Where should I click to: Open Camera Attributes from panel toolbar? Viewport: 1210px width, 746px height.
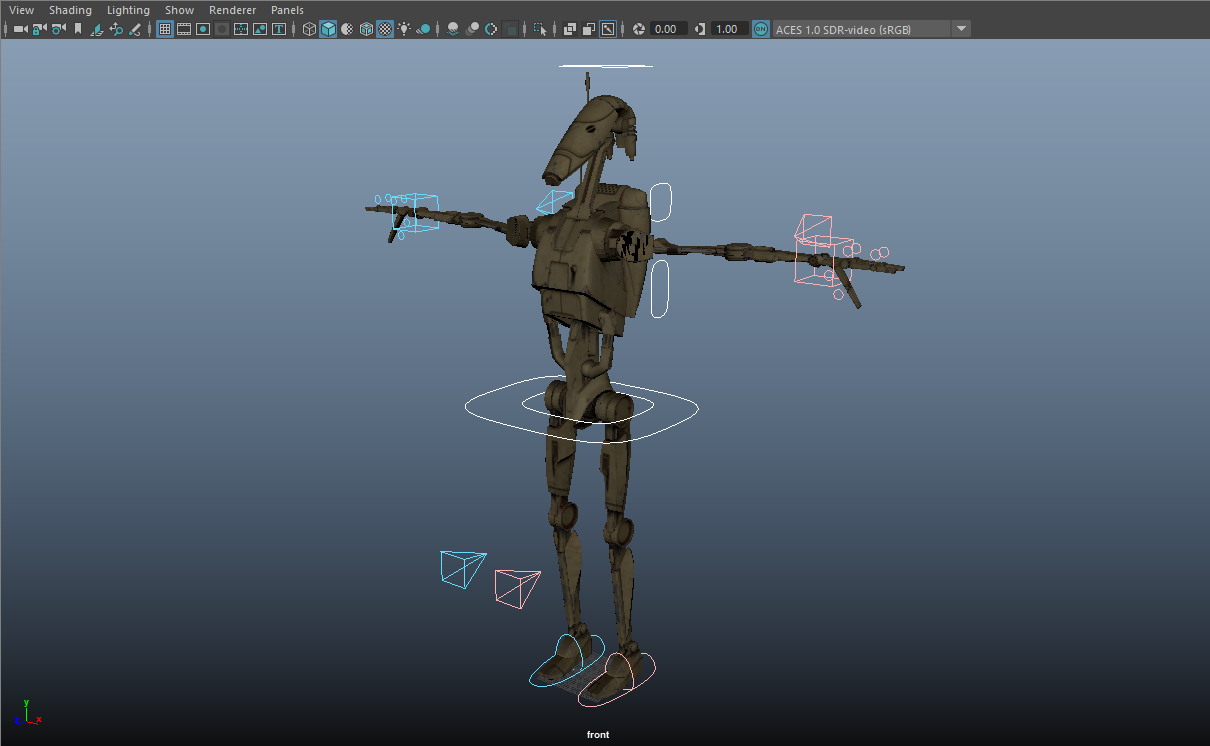pos(58,29)
